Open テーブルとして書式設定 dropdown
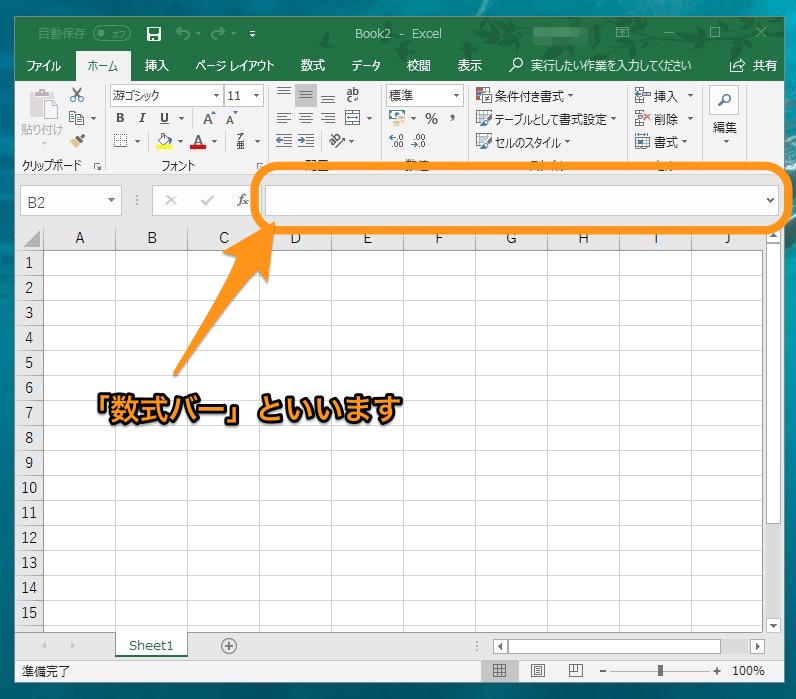The image size is (796, 699). [x=546, y=119]
